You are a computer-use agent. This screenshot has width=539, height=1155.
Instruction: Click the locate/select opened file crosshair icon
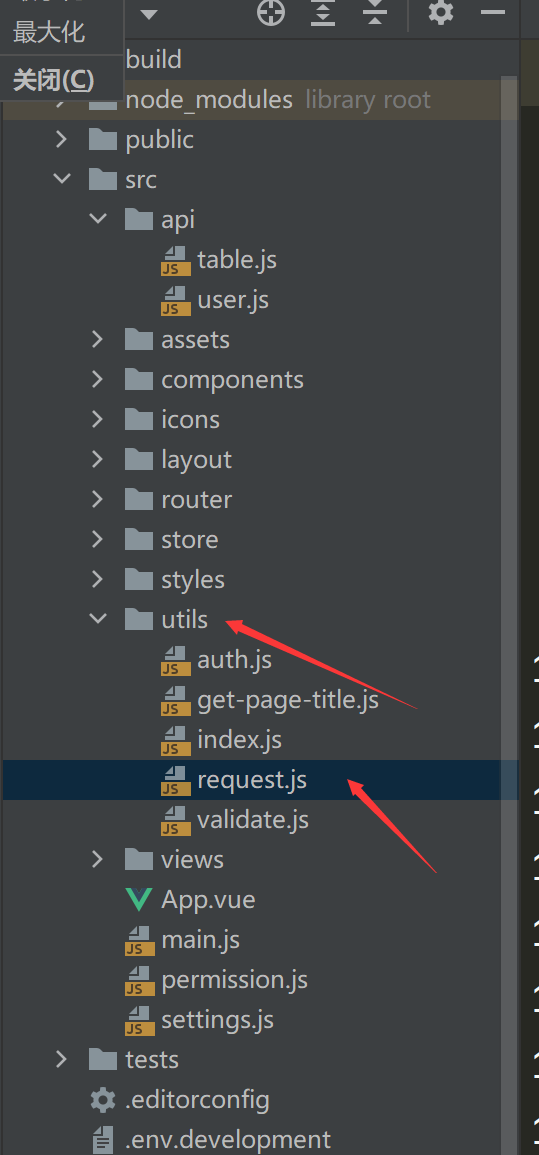point(271,13)
